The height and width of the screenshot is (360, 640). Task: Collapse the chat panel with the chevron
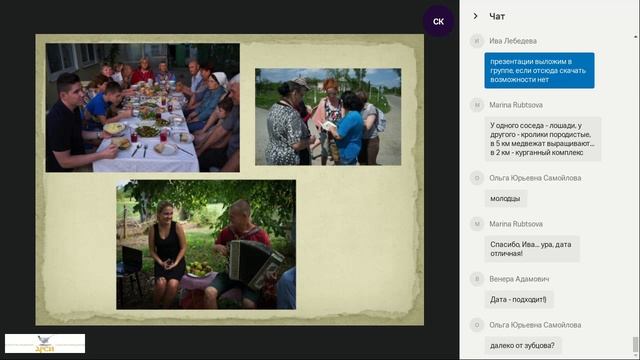[x=475, y=16]
